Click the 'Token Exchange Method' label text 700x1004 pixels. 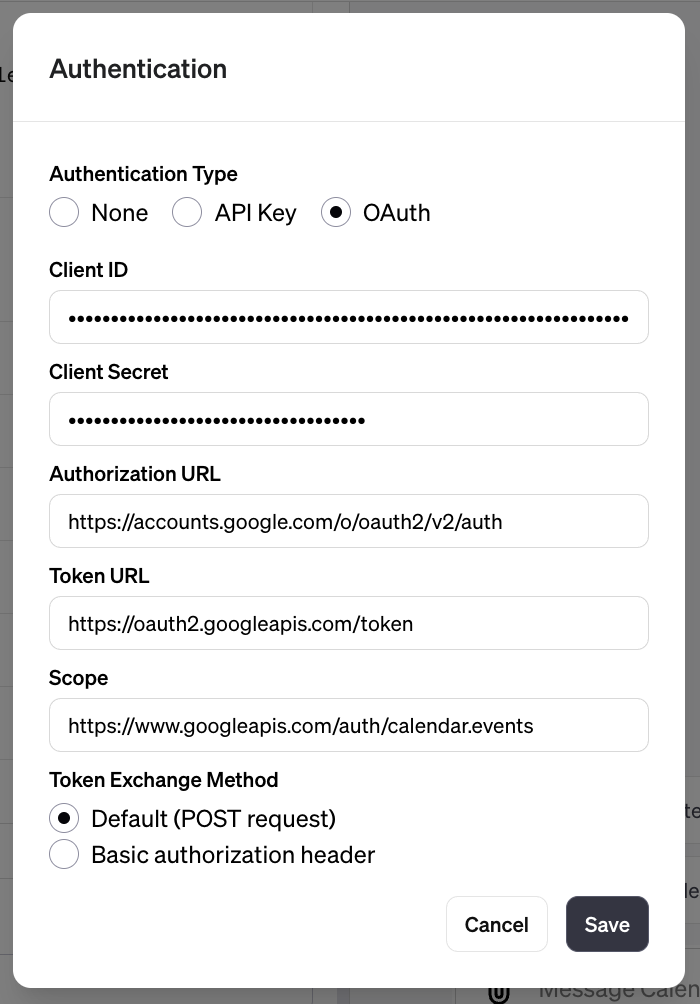[164, 780]
